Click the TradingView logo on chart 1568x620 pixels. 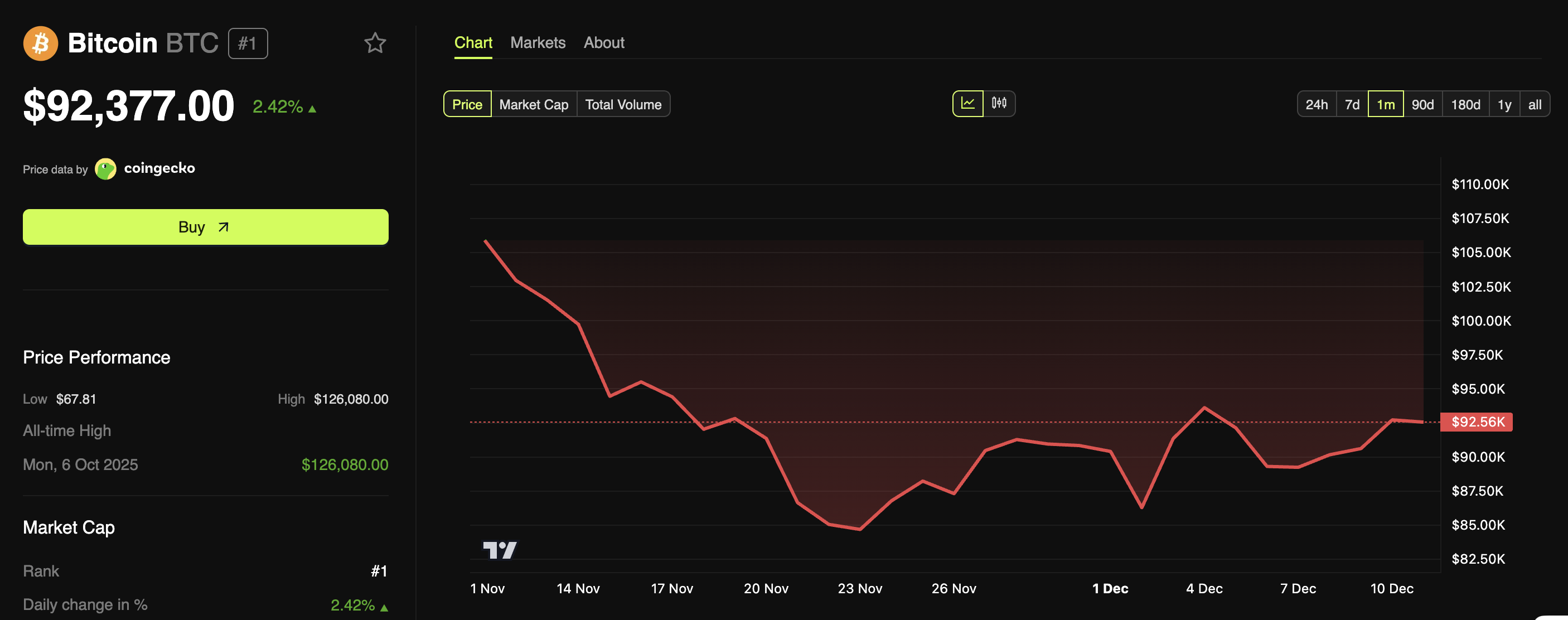[499, 550]
